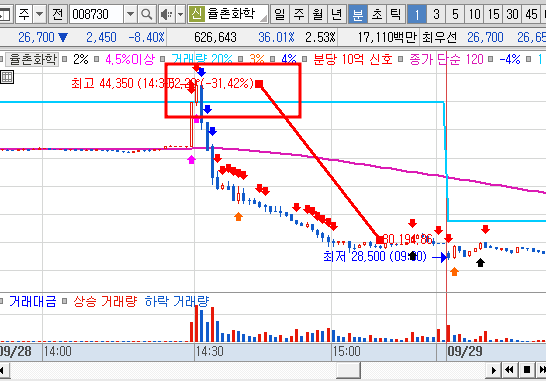Click the play button in playback controls
The width and height of the screenshot is (546, 381).
tap(493, 370)
